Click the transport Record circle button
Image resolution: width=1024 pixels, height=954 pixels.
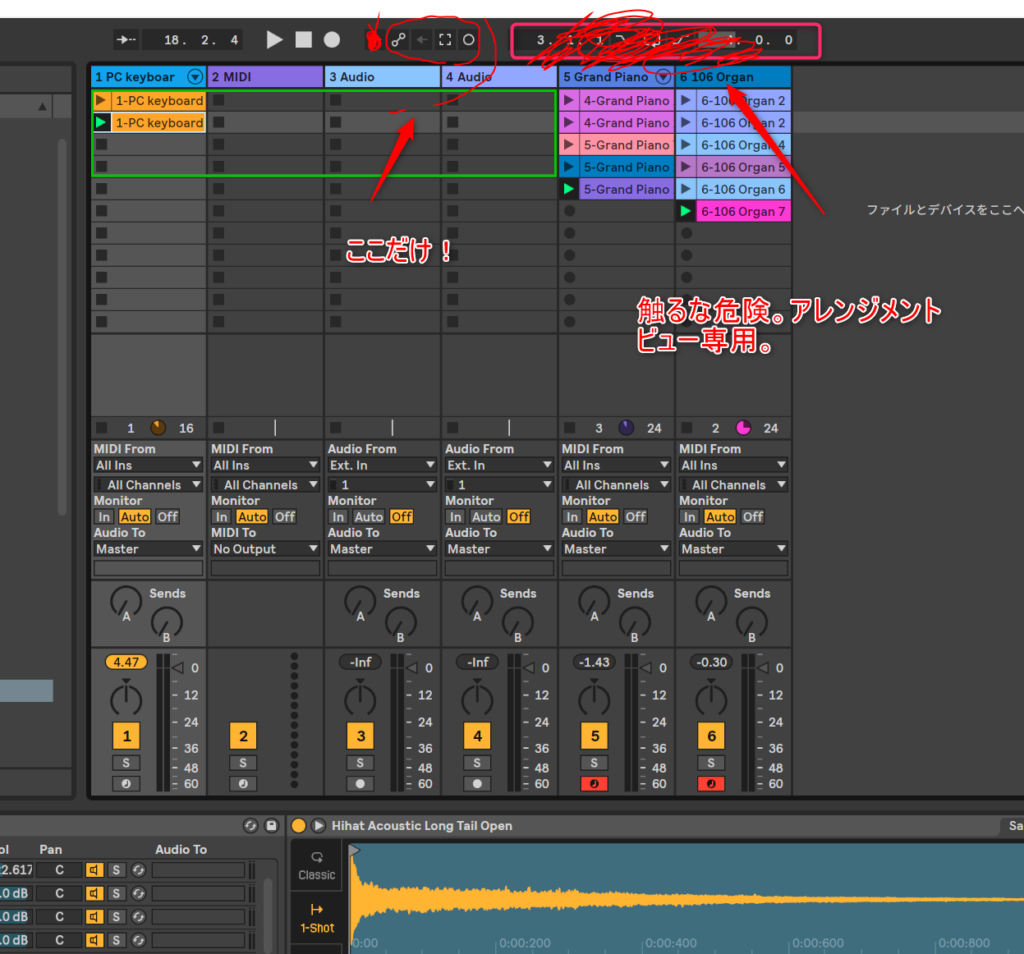[332, 40]
